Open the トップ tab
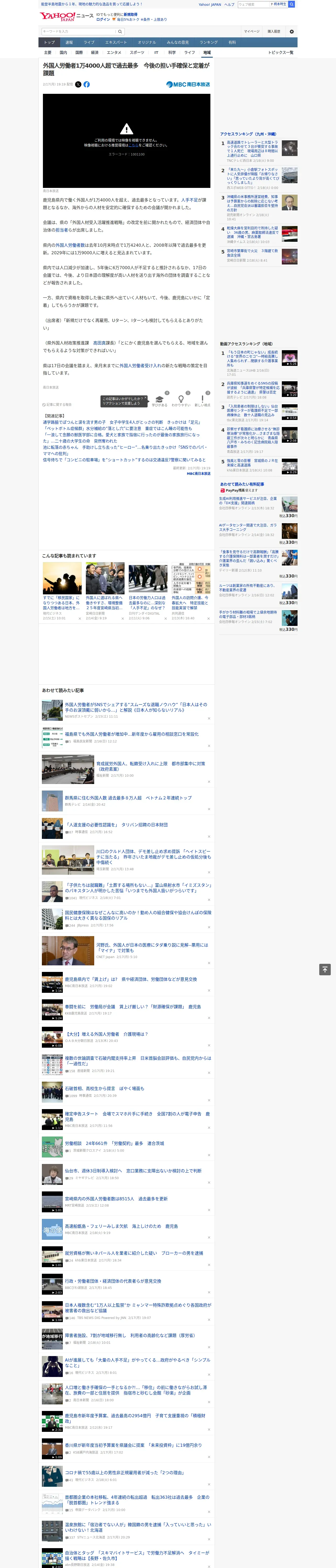Viewport: 336px width, 1568px height. coord(49,43)
